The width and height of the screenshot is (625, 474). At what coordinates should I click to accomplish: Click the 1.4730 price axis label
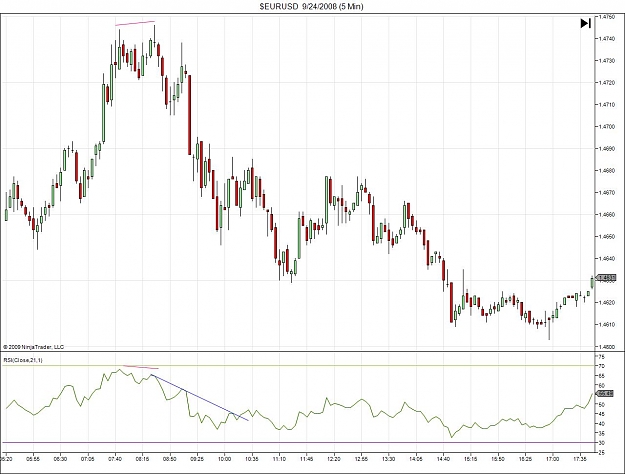607,61
